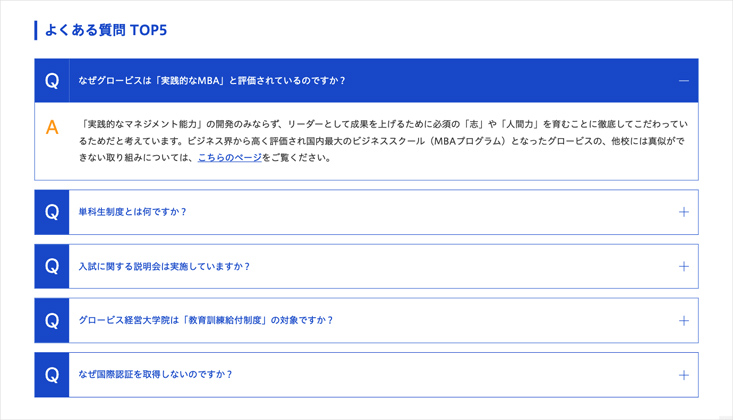Expand 単科生制度とは何ですか plus icon
Screen dimensions: 733x420
coord(683,212)
